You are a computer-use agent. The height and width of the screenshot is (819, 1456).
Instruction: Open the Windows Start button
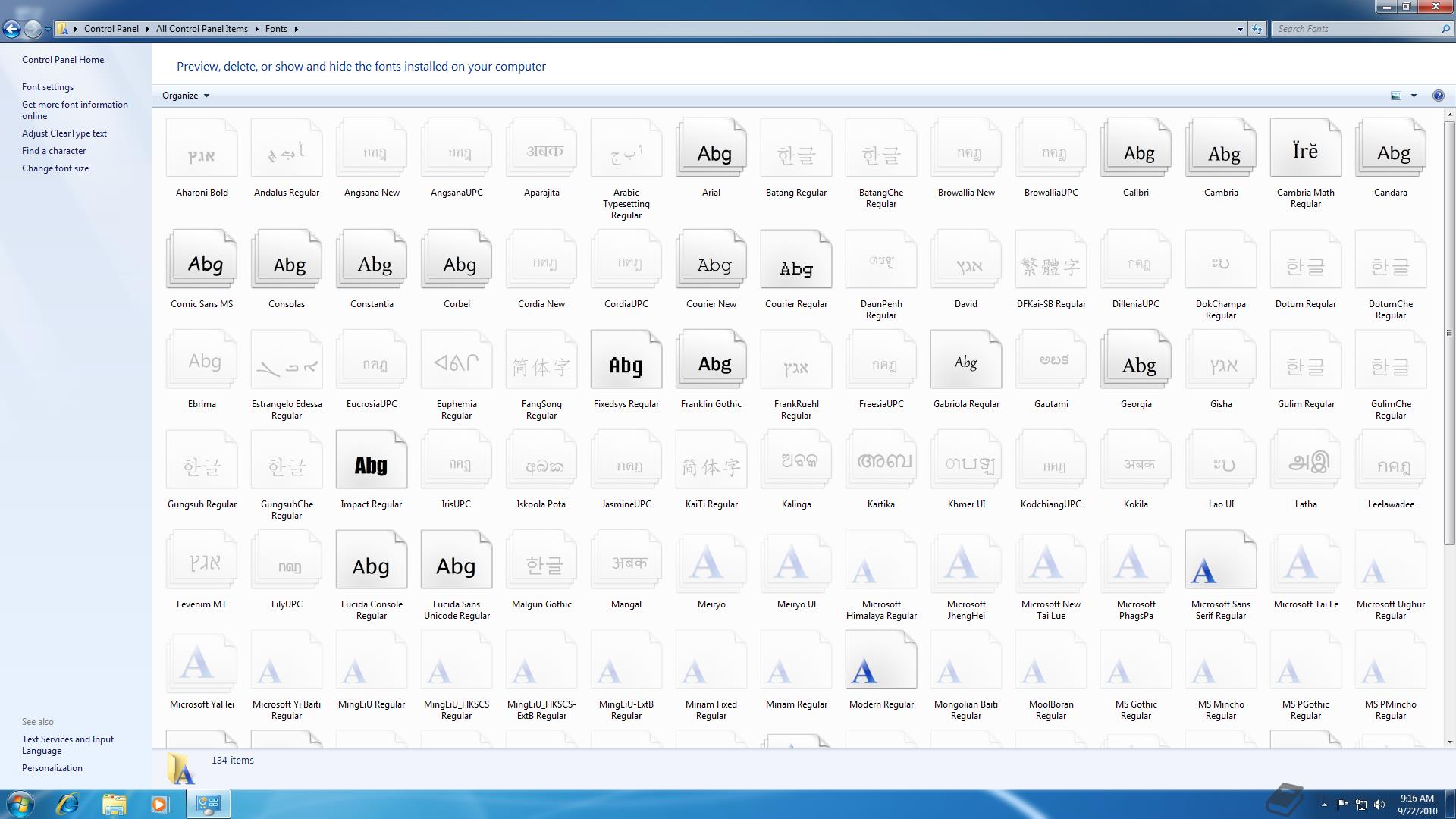tap(20, 804)
